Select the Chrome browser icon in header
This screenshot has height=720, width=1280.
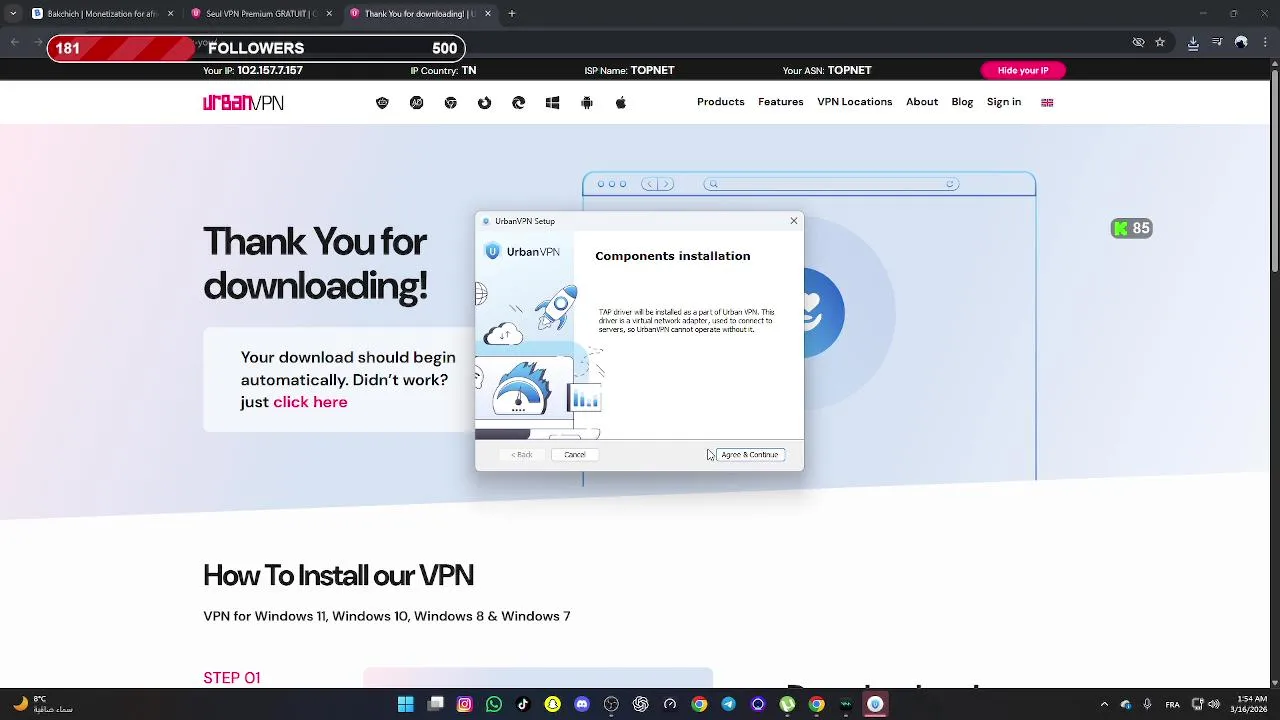tap(451, 103)
